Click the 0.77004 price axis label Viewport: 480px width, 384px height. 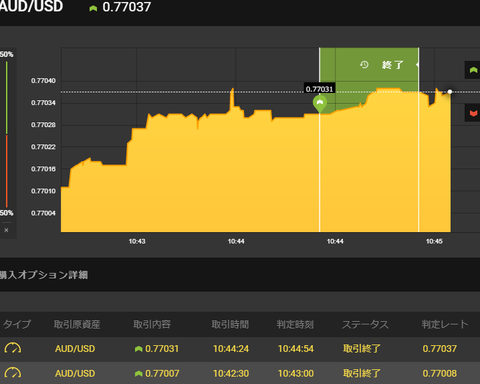(43, 213)
